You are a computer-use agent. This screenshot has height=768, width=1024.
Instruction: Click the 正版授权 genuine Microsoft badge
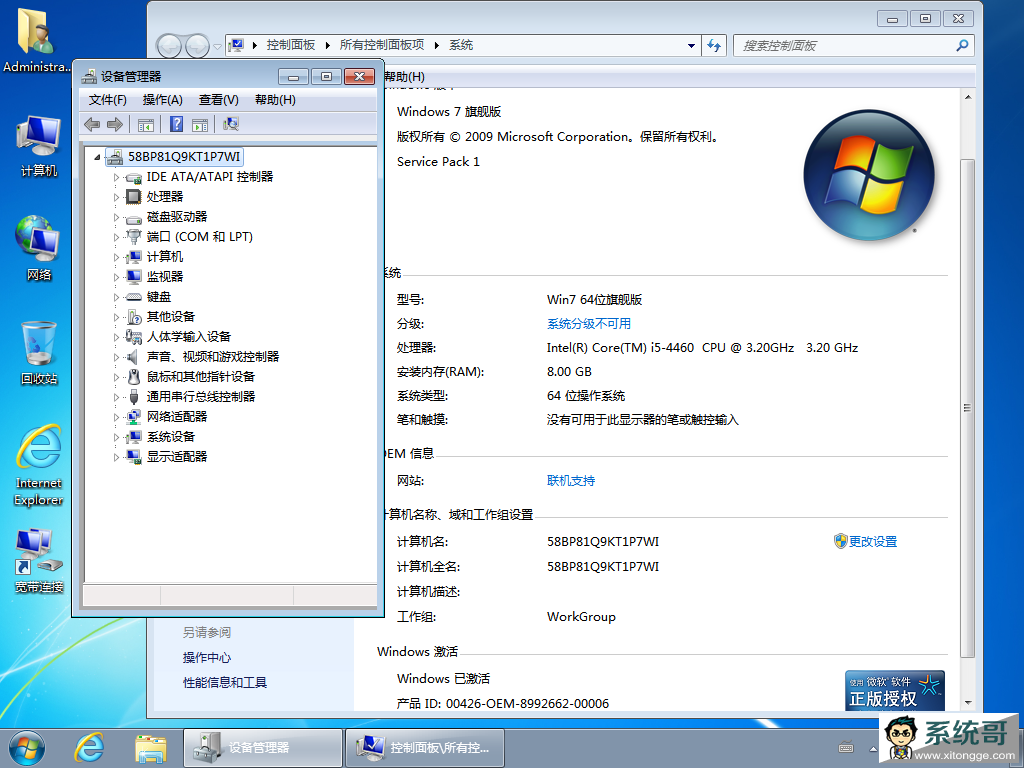[x=895, y=691]
